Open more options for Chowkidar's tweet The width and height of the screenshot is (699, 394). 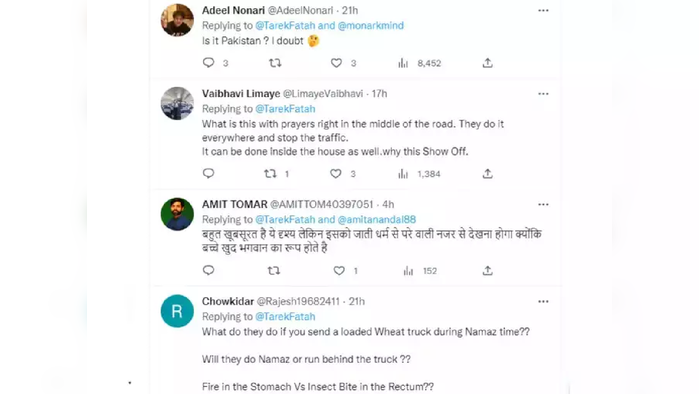click(543, 301)
